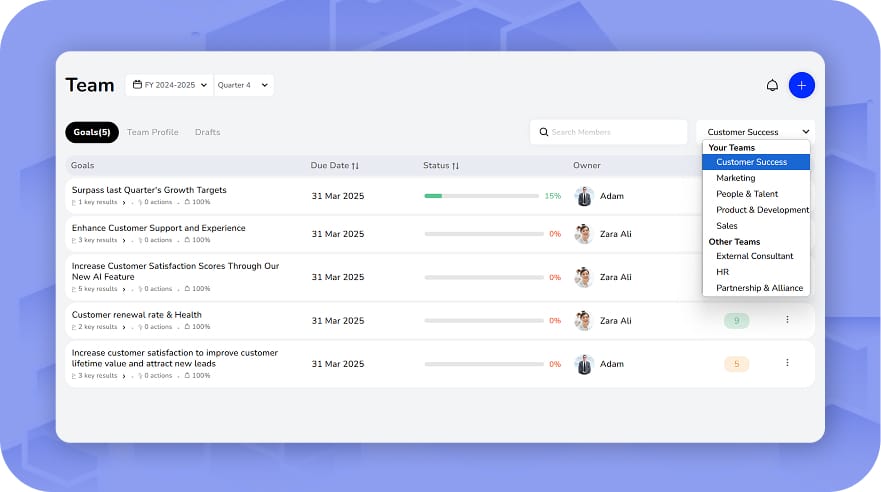
Task: Click the search magnifier icon
Action: click(544, 132)
